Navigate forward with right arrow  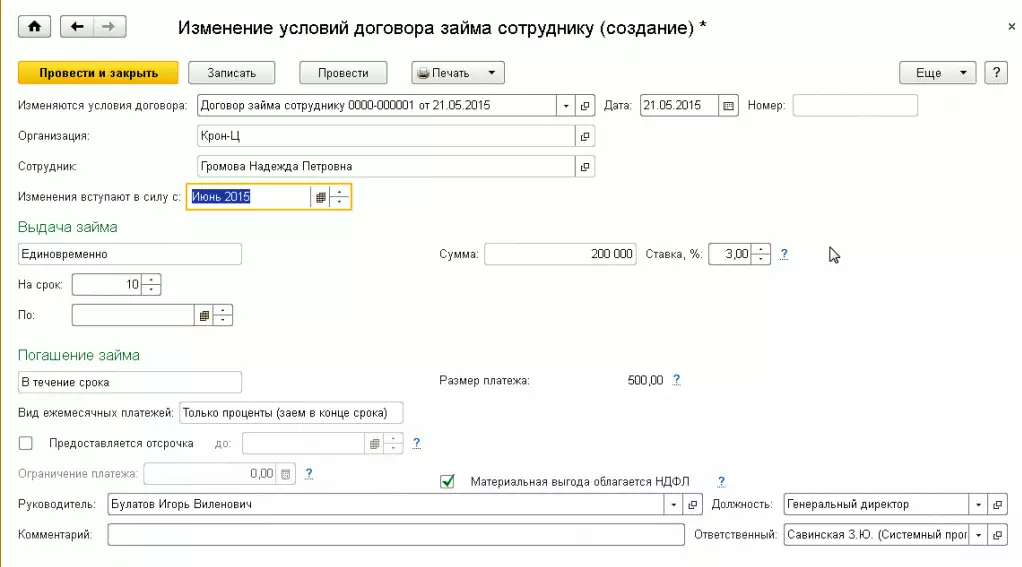pyautogui.click(x=109, y=27)
